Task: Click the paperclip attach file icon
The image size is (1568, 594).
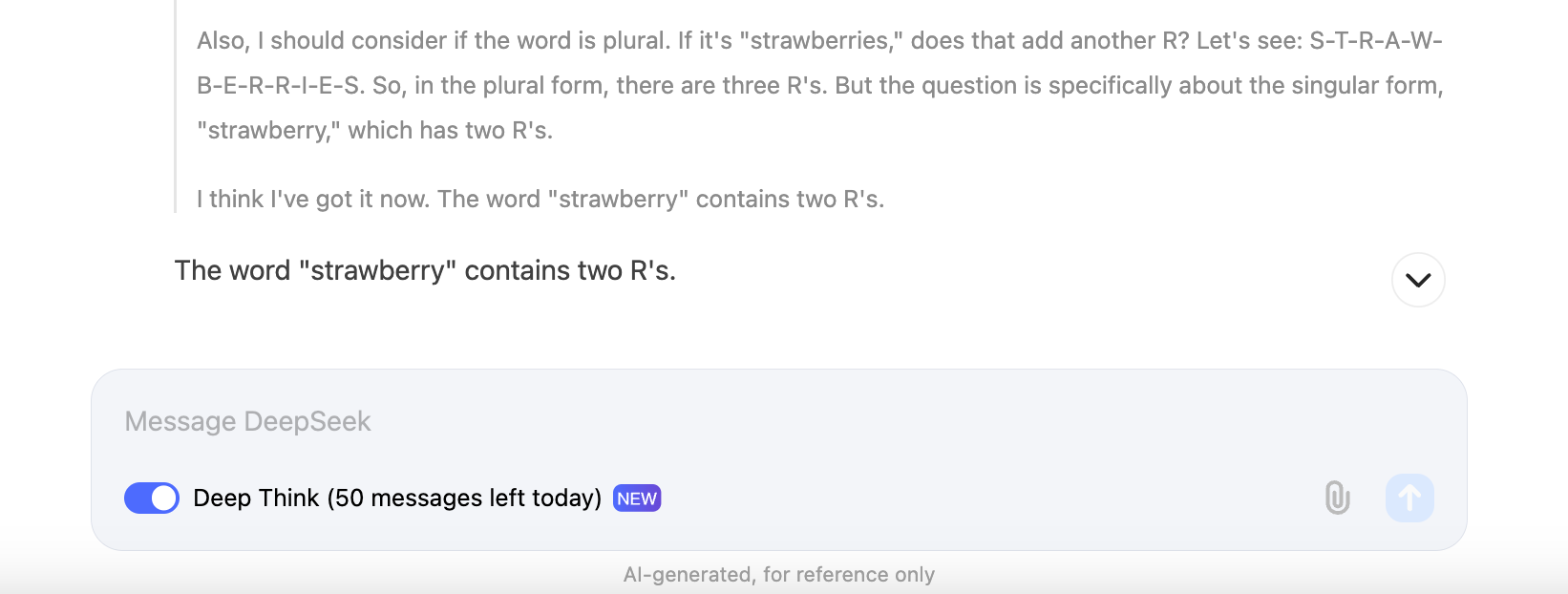Action: click(x=1337, y=498)
